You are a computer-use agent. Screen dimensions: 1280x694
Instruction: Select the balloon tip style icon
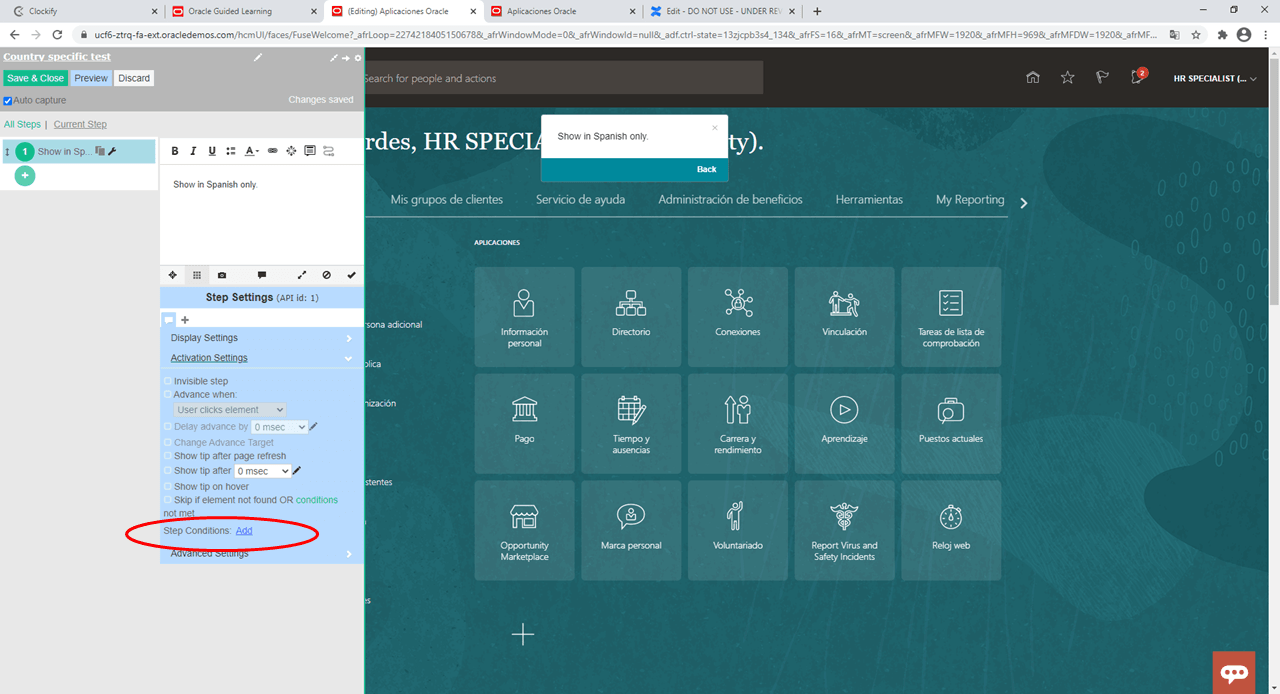pos(261,275)
